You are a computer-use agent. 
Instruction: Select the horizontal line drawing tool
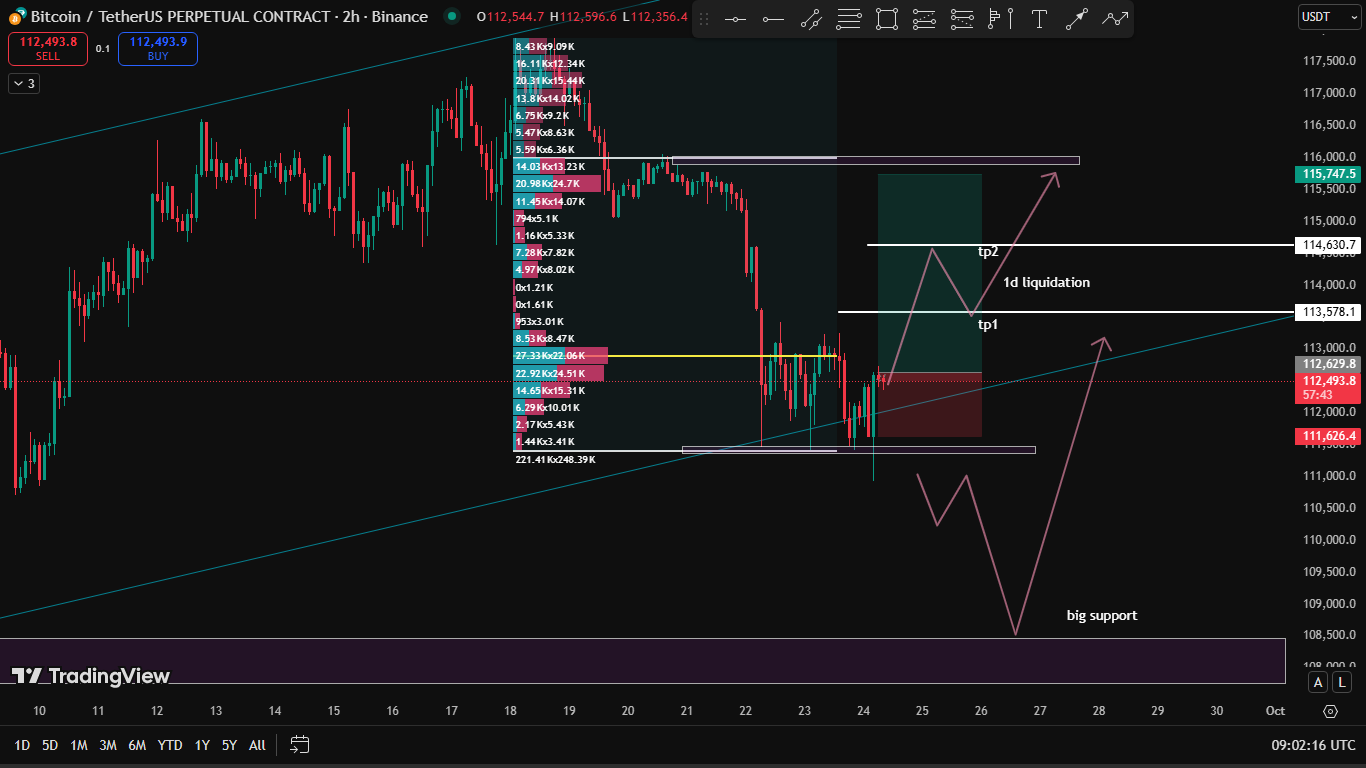click(x=735, y=19)
